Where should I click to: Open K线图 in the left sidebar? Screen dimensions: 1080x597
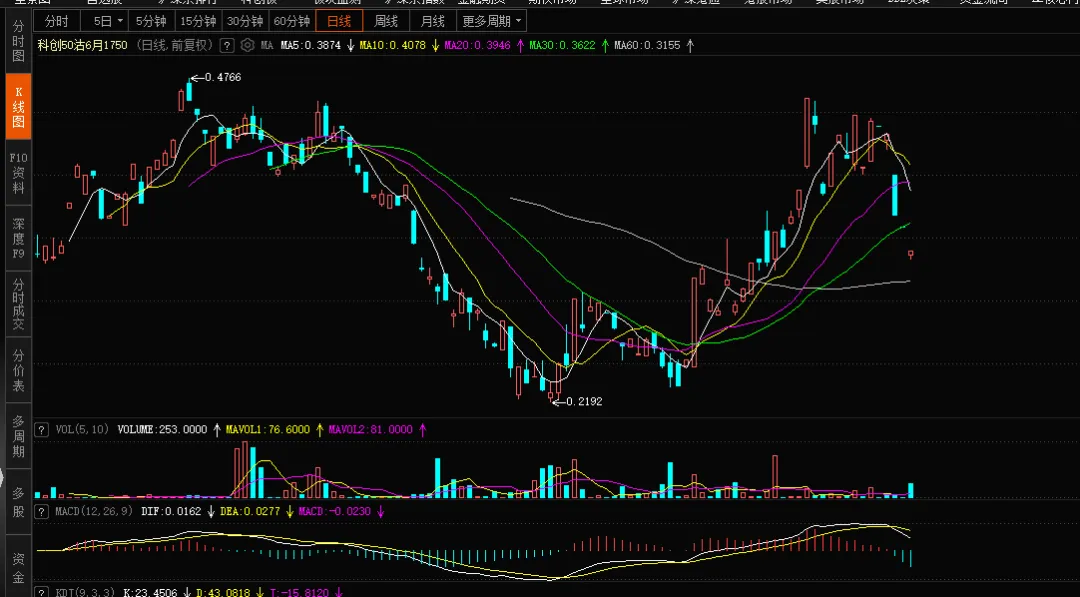point(19,107)
